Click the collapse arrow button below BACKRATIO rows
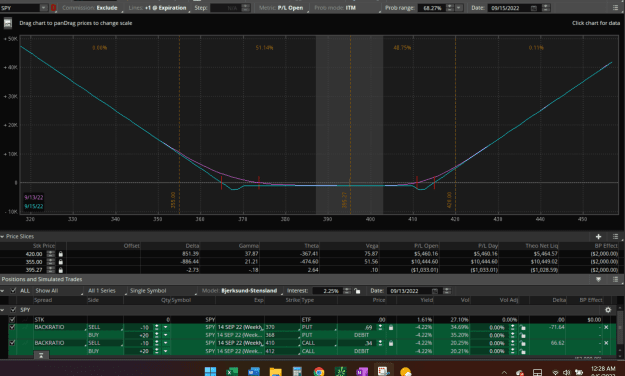Screen dimensions: 625x376 41,355
